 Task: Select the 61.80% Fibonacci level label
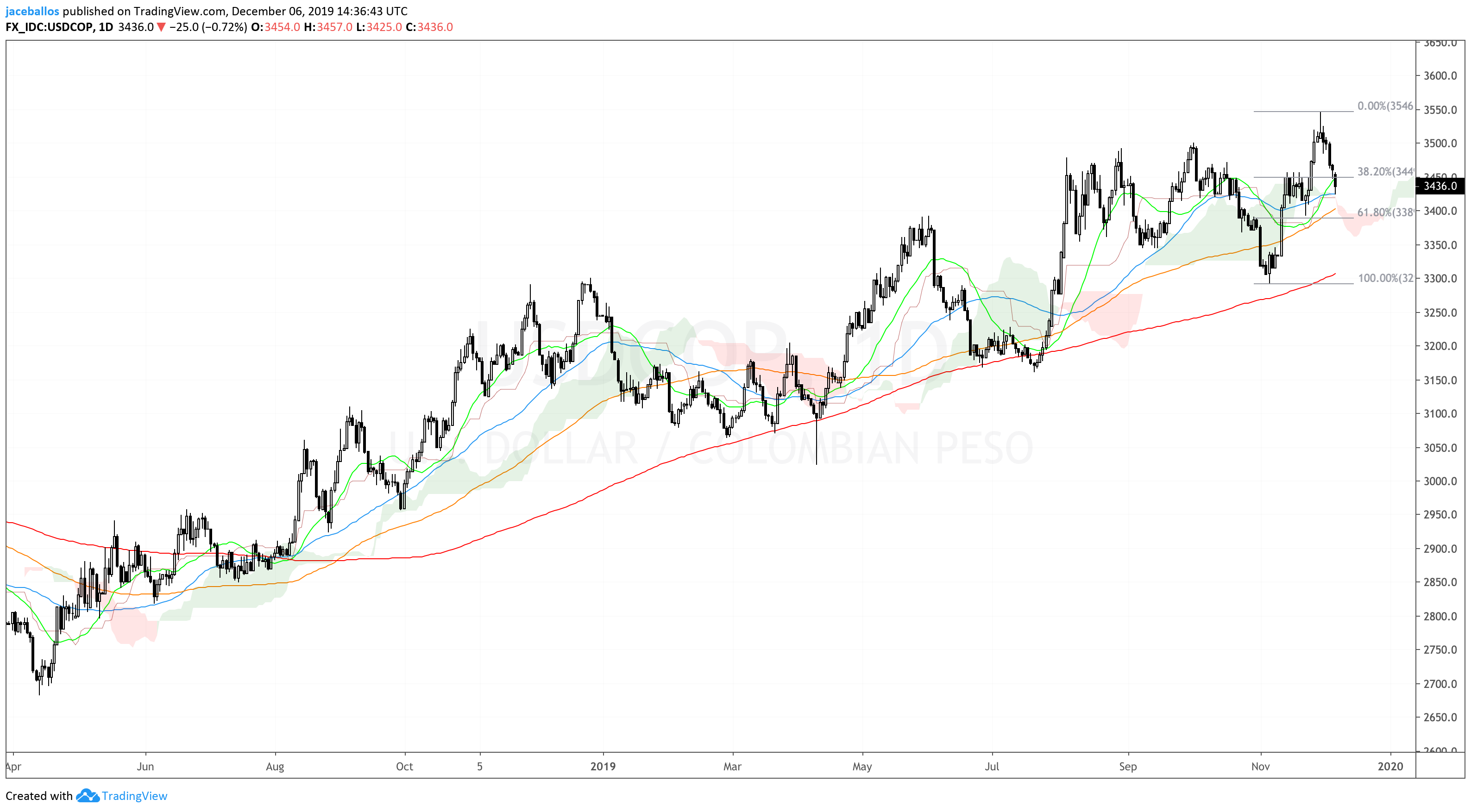coord(1385,212)
